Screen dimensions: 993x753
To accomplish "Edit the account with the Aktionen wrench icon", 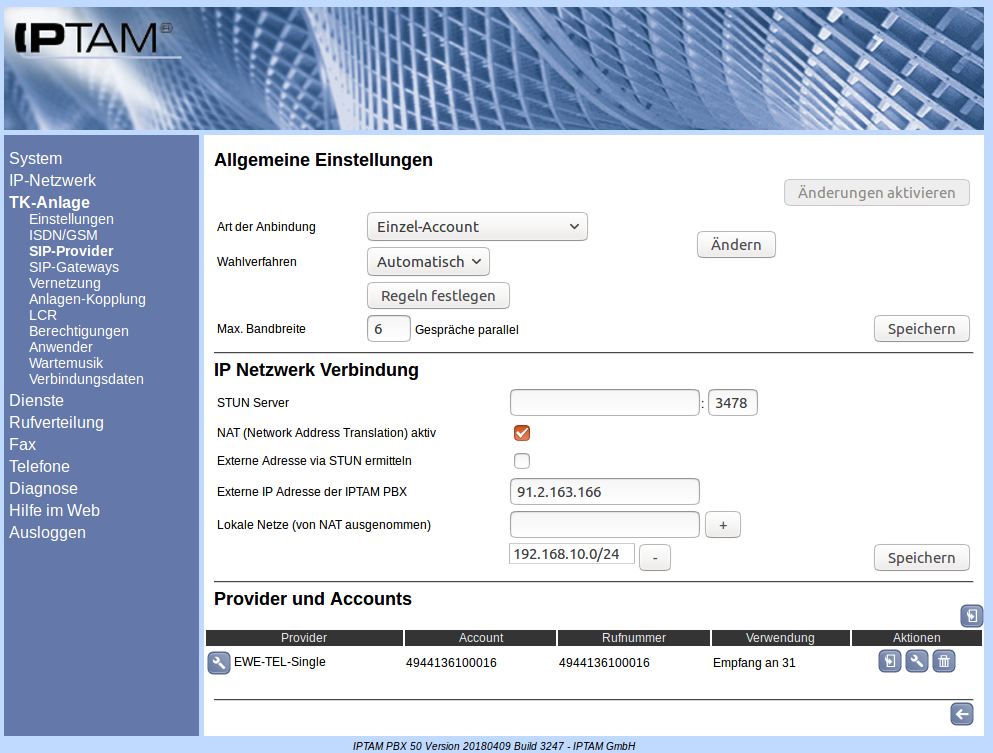I will tap(917, 661).
